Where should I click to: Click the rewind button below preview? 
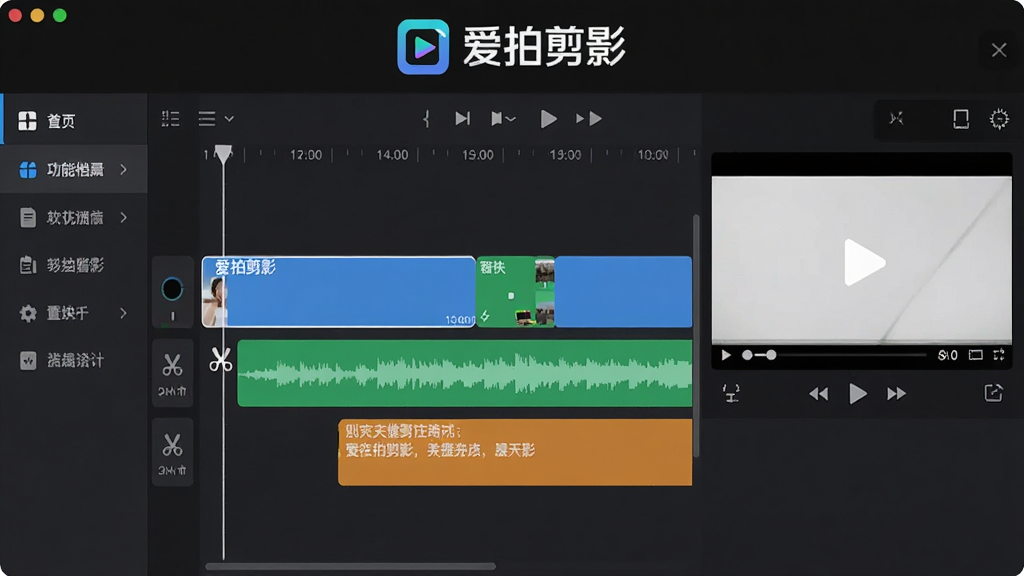pos(818,394)
